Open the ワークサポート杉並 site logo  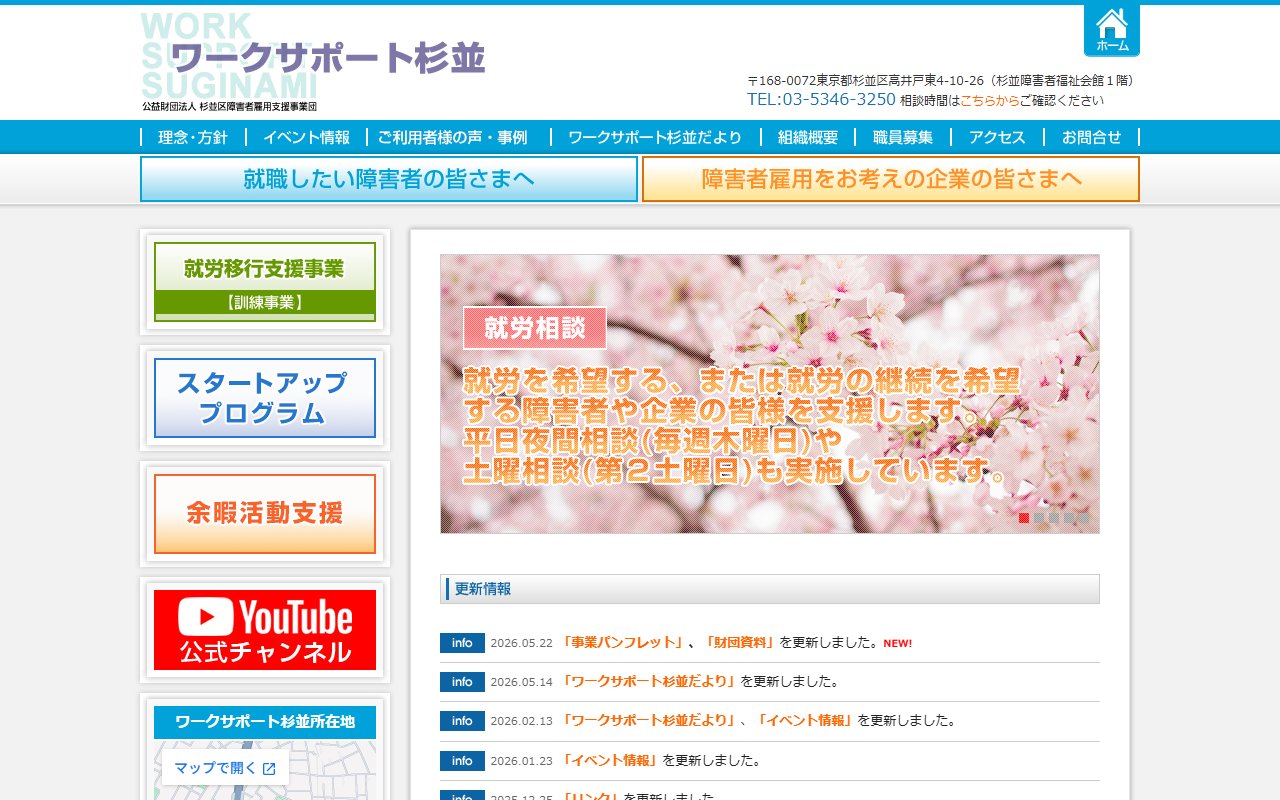(x=313, y=62)
